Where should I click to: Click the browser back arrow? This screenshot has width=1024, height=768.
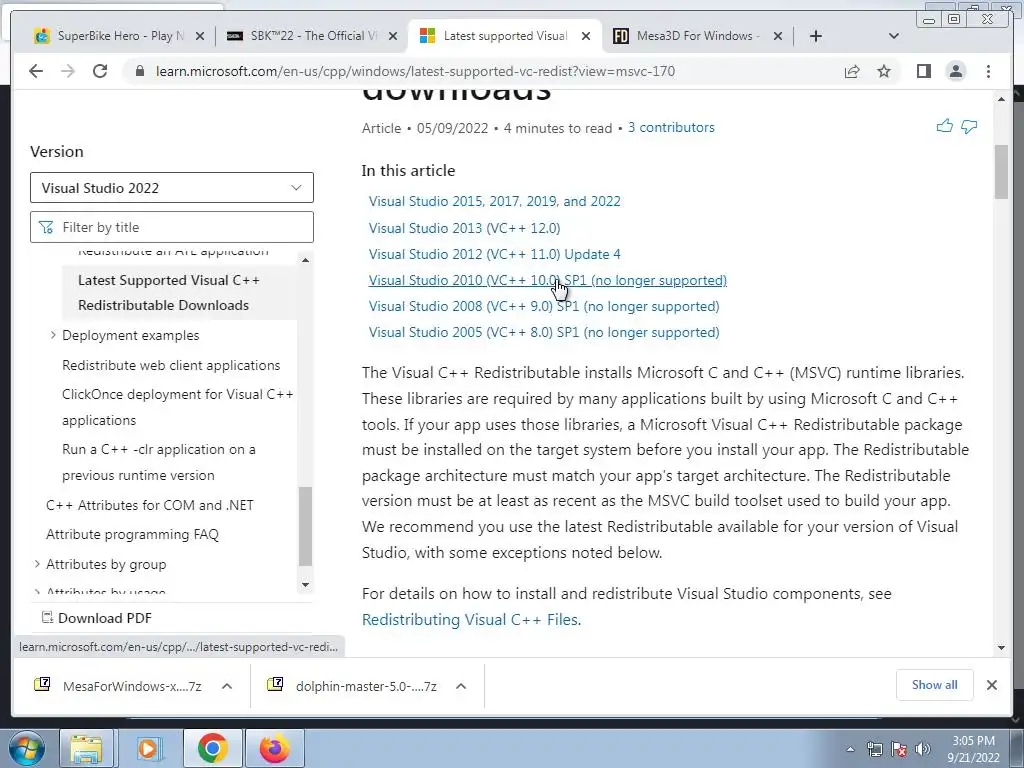tap(36, 71)
